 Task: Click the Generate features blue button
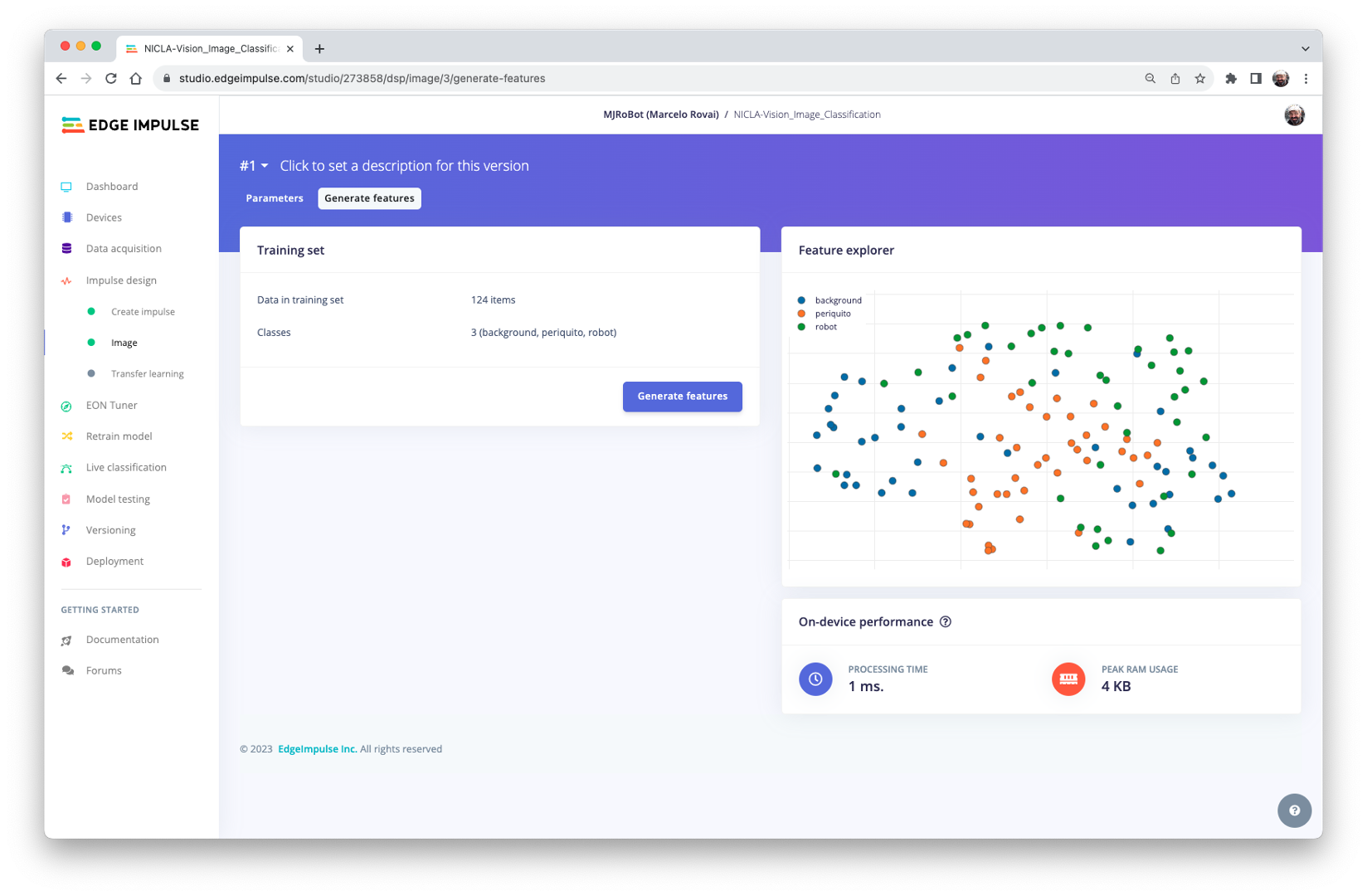(x=682, y=397)
